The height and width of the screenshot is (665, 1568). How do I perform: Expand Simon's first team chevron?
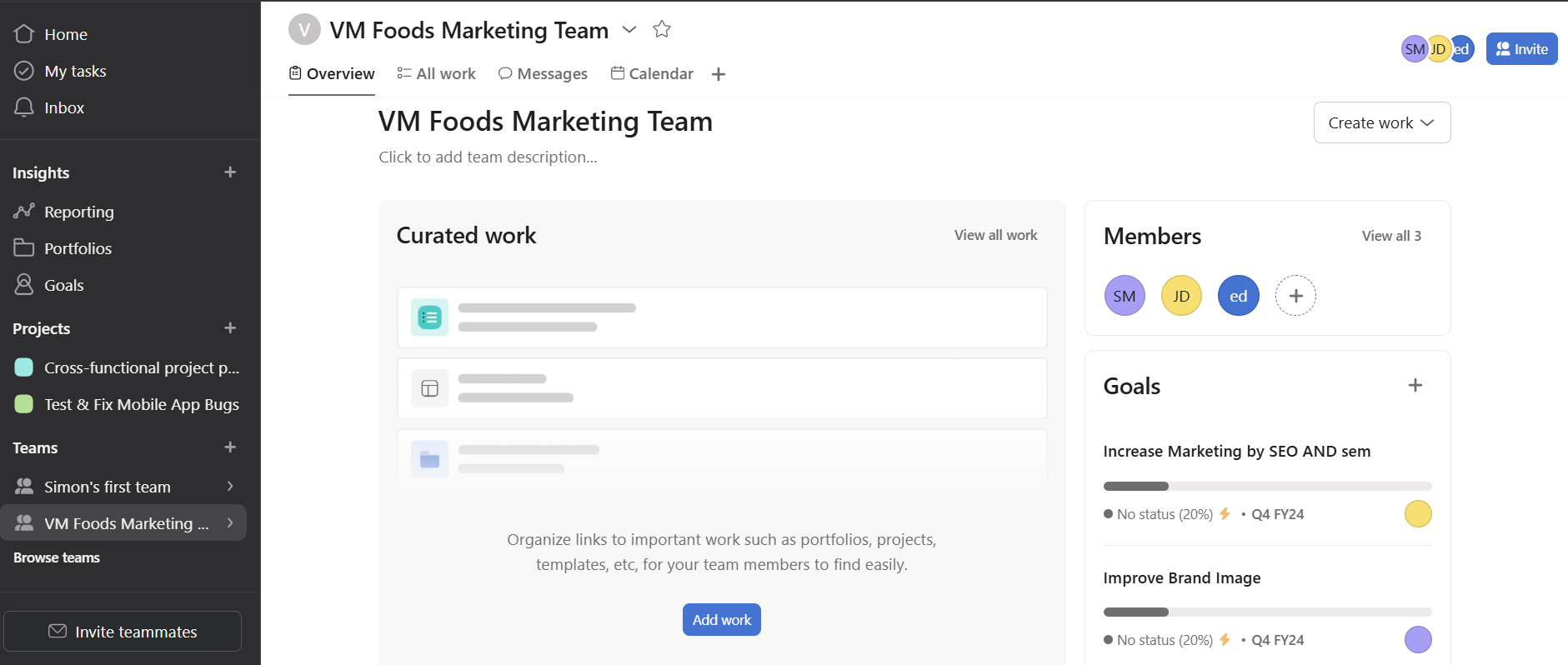click(230, 487)
